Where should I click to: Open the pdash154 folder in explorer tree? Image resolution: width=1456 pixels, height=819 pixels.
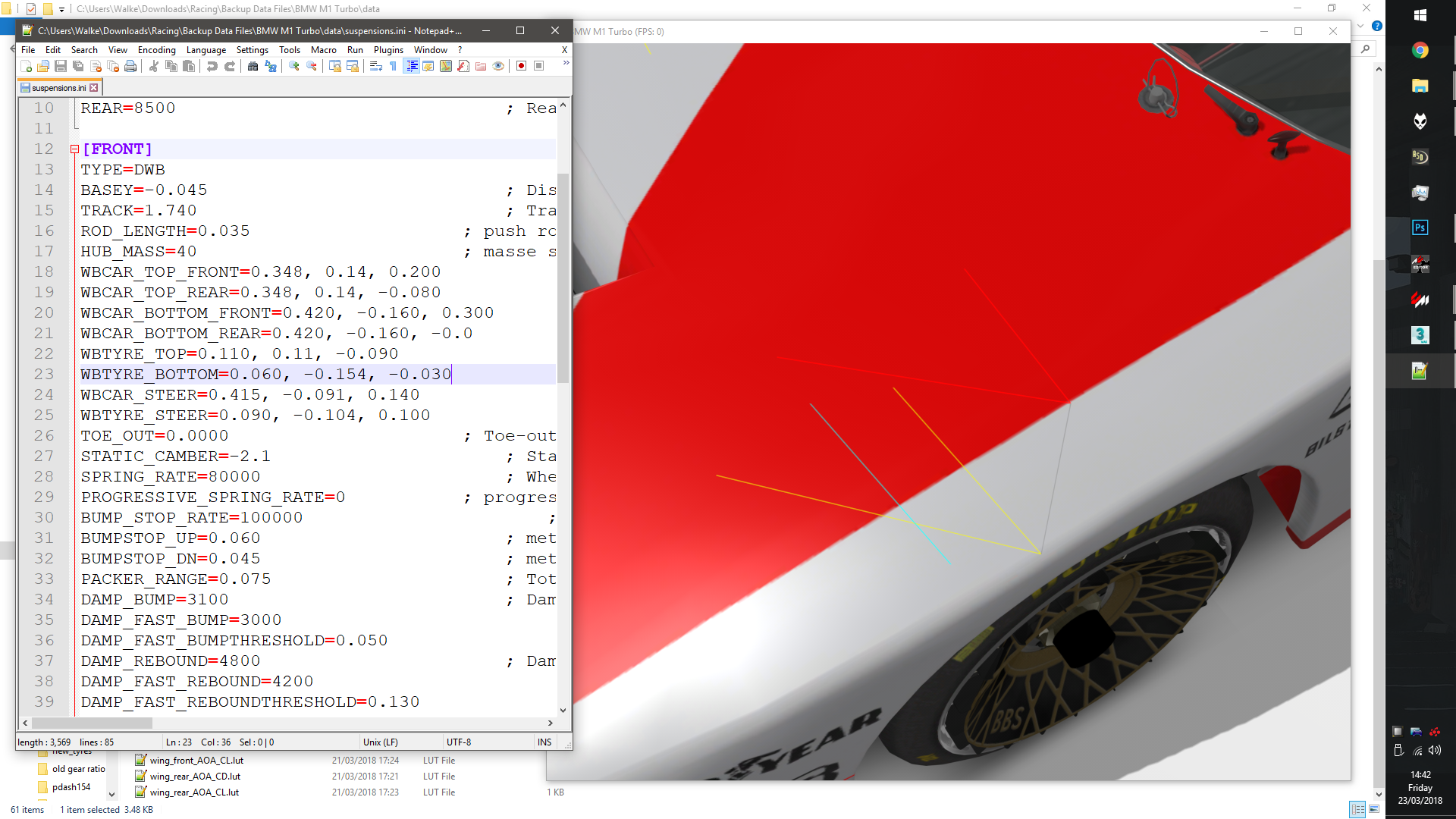tap(71, 787)
